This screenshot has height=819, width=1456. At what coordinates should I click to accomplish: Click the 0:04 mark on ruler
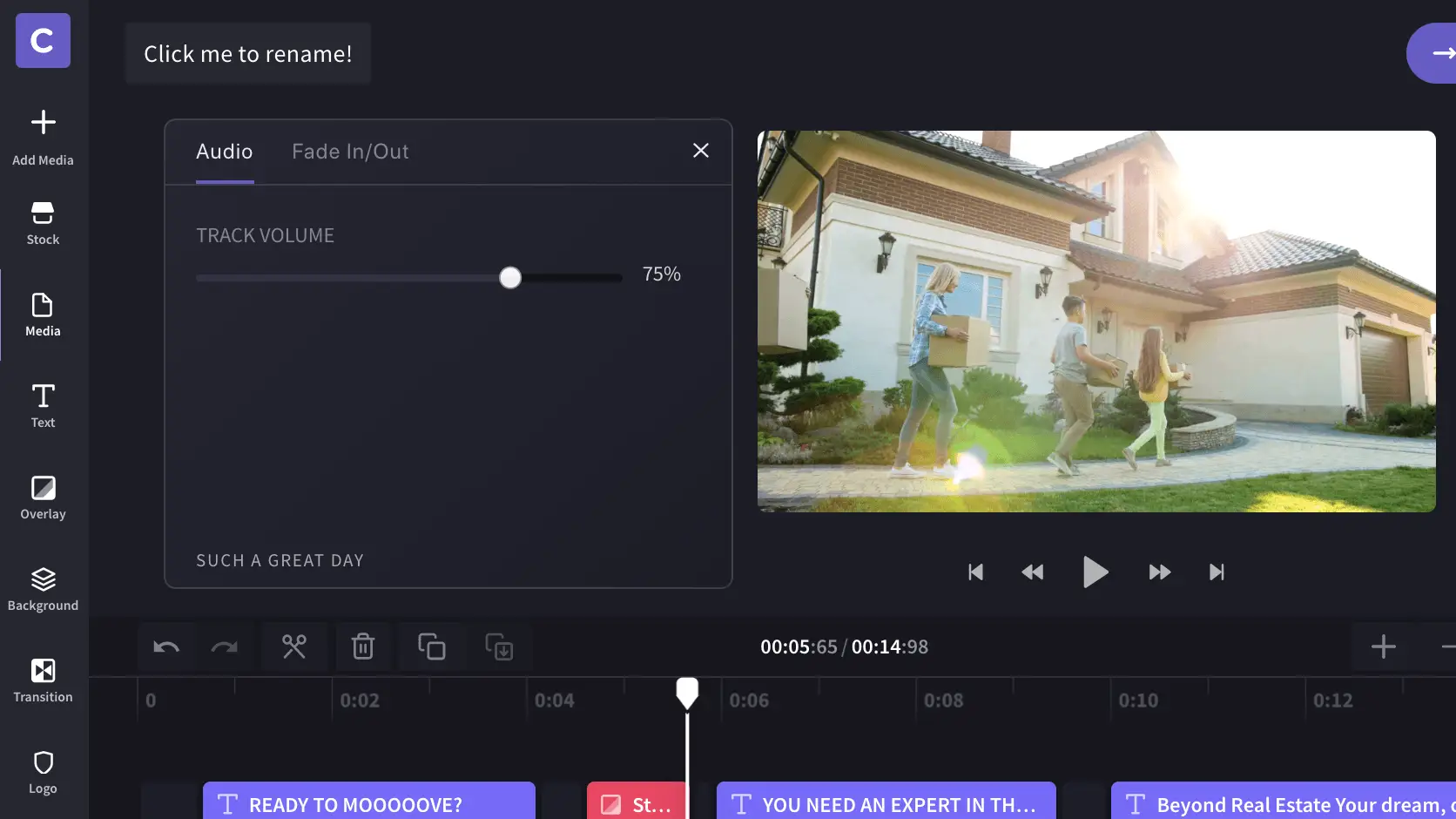[x=555, y=701]
